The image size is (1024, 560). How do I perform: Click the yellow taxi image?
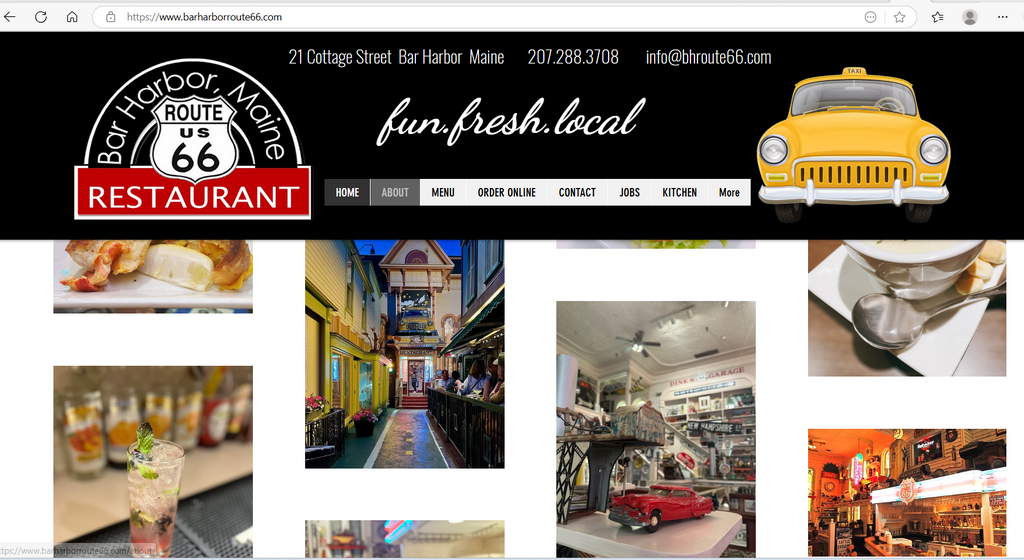tap(853, 143)
